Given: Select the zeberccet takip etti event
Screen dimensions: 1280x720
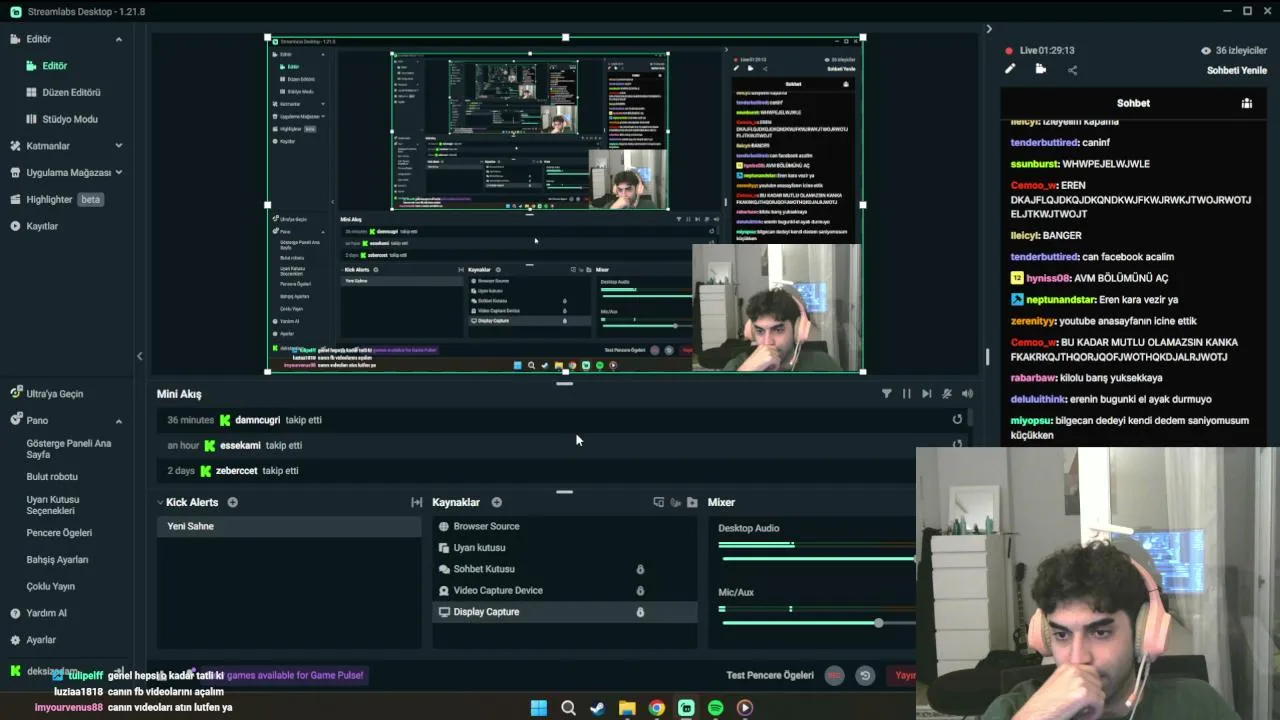Looking at the screenshot, I should [x=560, y=471].
